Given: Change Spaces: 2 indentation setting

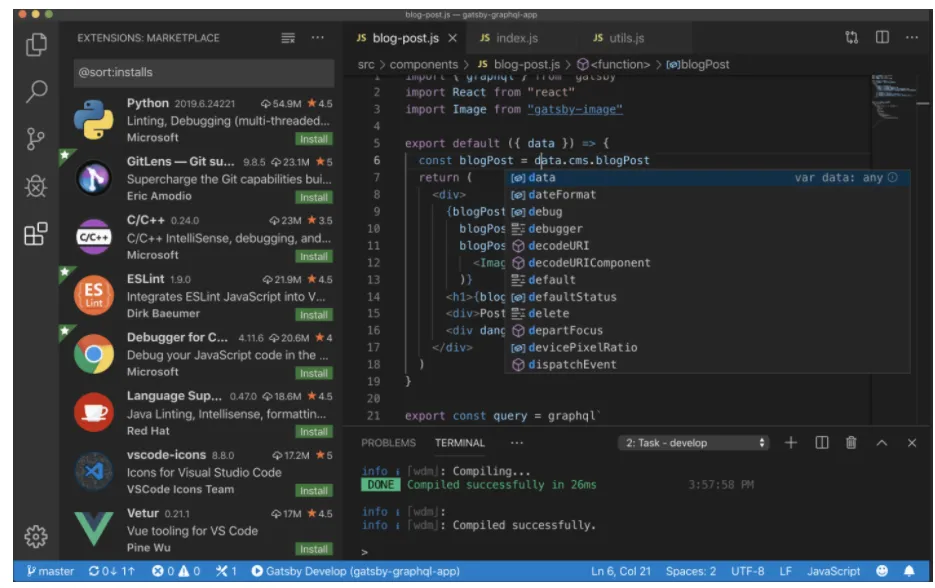Looking at the screenshot, I should coord(691,571).
